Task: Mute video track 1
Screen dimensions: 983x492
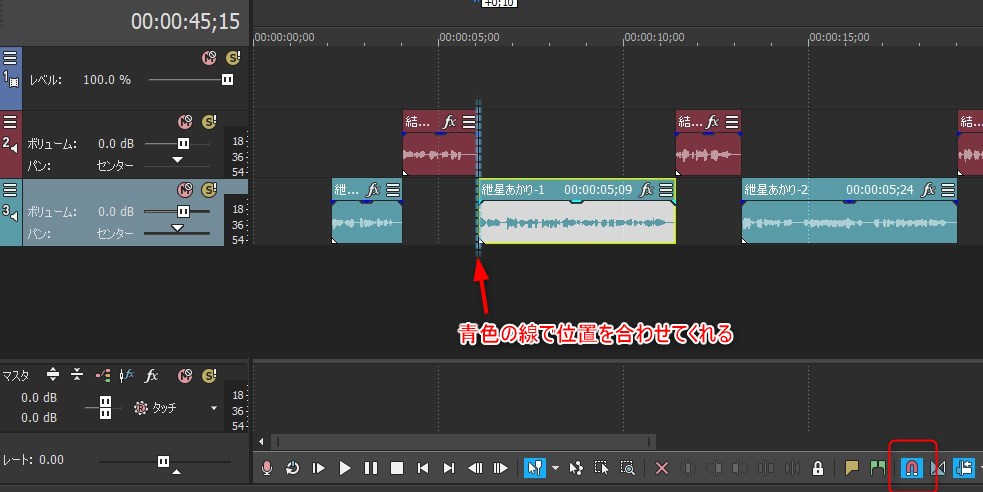Action: coord(209,58)
